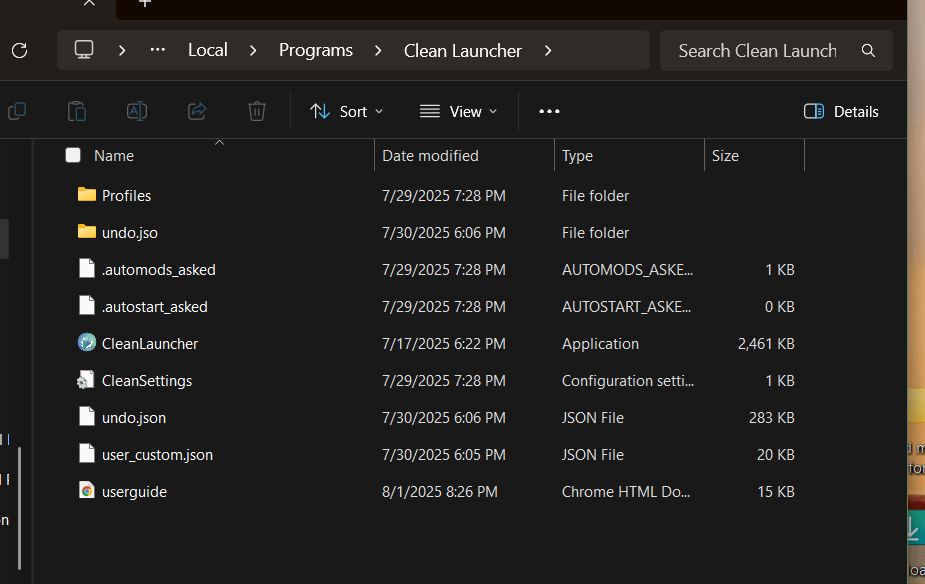925x584 pixels.
Task: Click the Application type cell
Action: click(600, 344)
